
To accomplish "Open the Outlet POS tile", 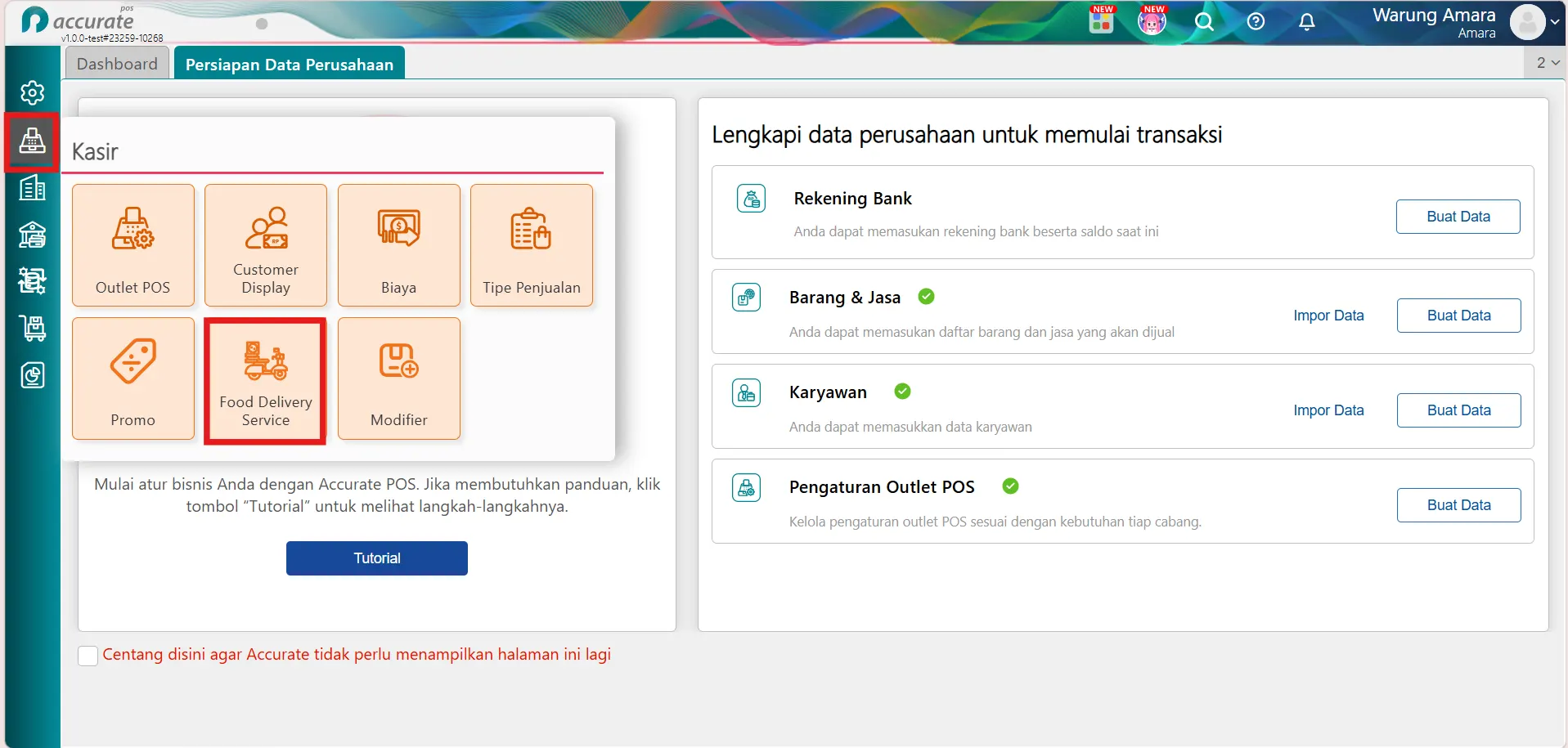I will click(x=133, y=245).
